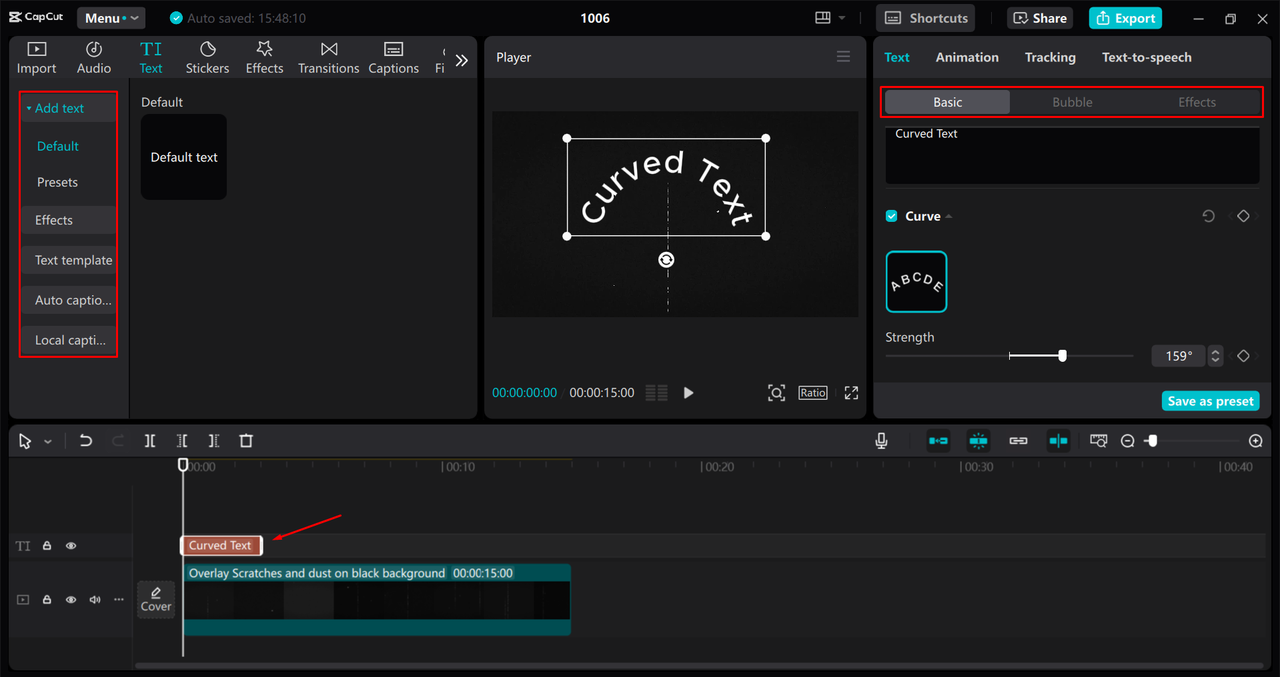The width and height of the screenshot is (1280, 677).
Task: Adjust the Strength slider handle
Action: tap(1062, 356)
